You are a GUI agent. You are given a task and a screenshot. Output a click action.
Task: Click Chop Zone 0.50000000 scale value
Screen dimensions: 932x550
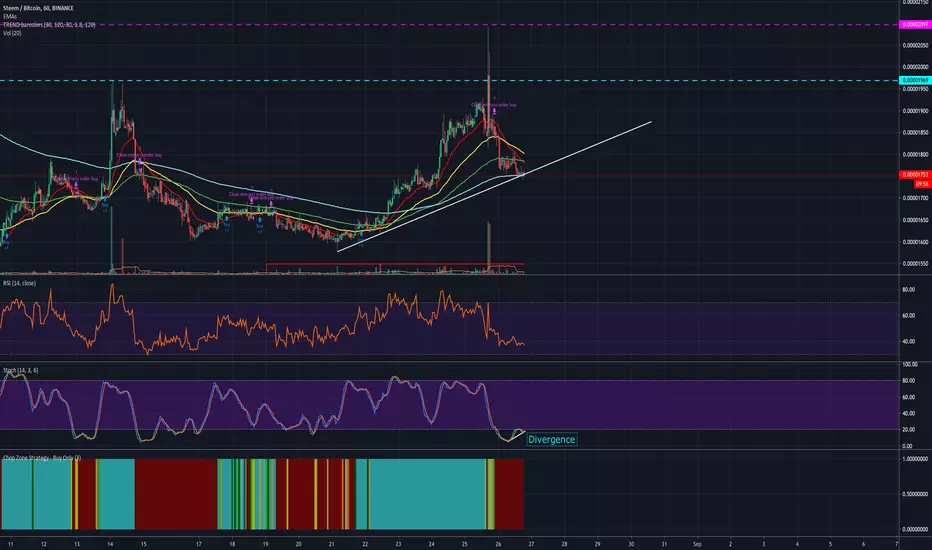click(x=915, y=494)
